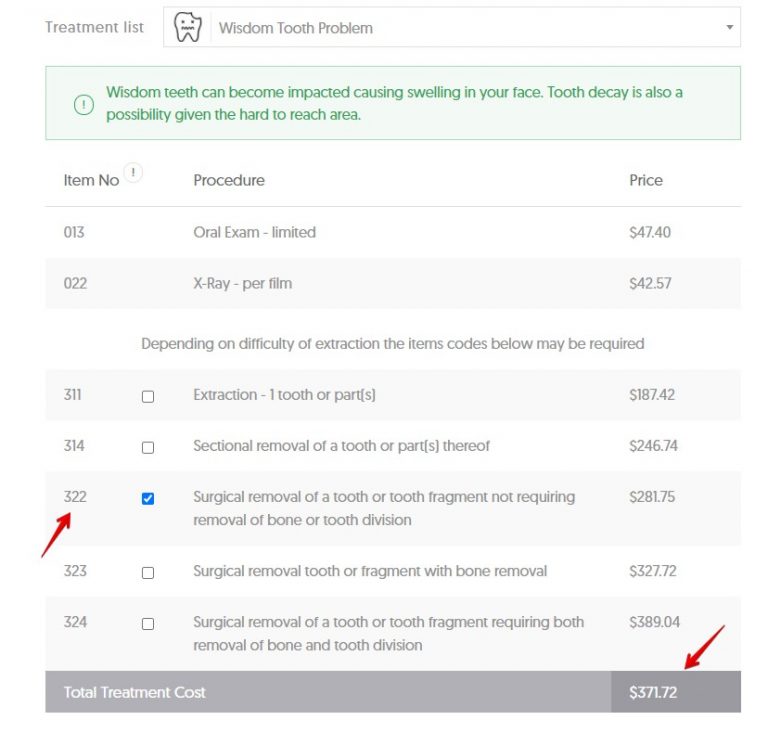768x733 pixels.
Task: Click the Oral Exam - limited row
Action: (x=254, y=232)
